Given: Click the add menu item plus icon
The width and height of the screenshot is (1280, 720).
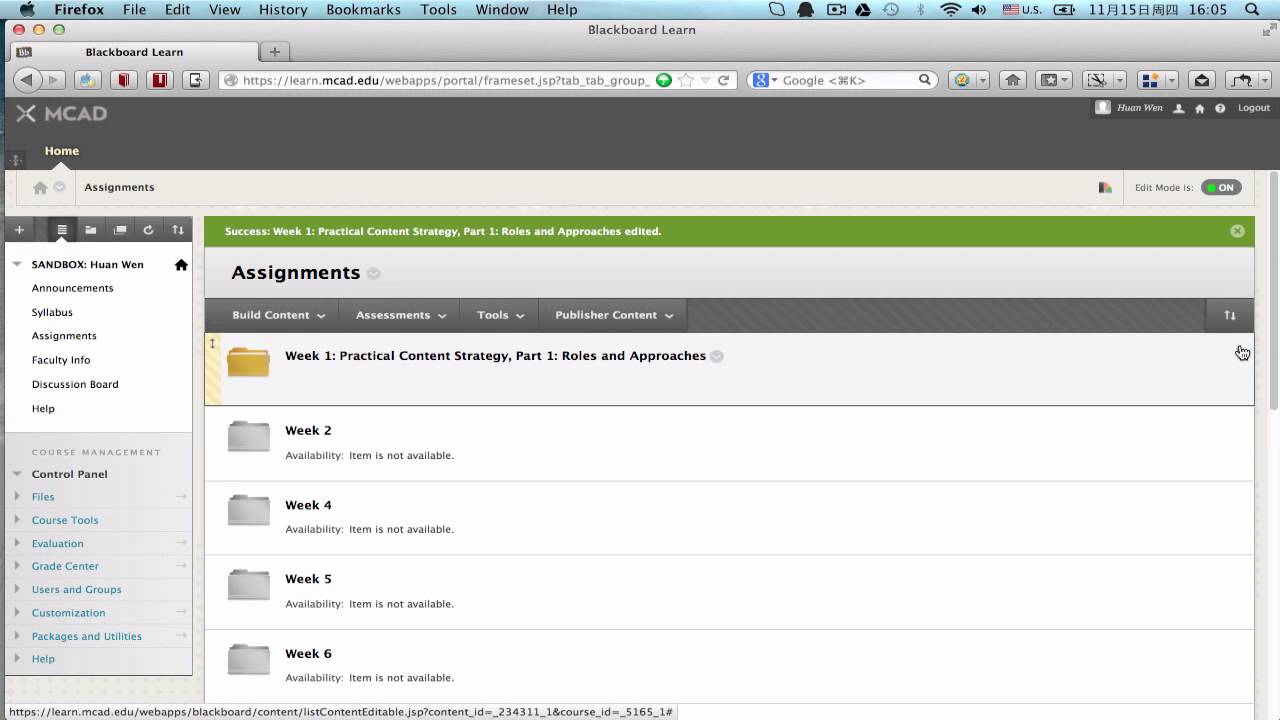Looking at the screenshot, I should tap(19, 230).
